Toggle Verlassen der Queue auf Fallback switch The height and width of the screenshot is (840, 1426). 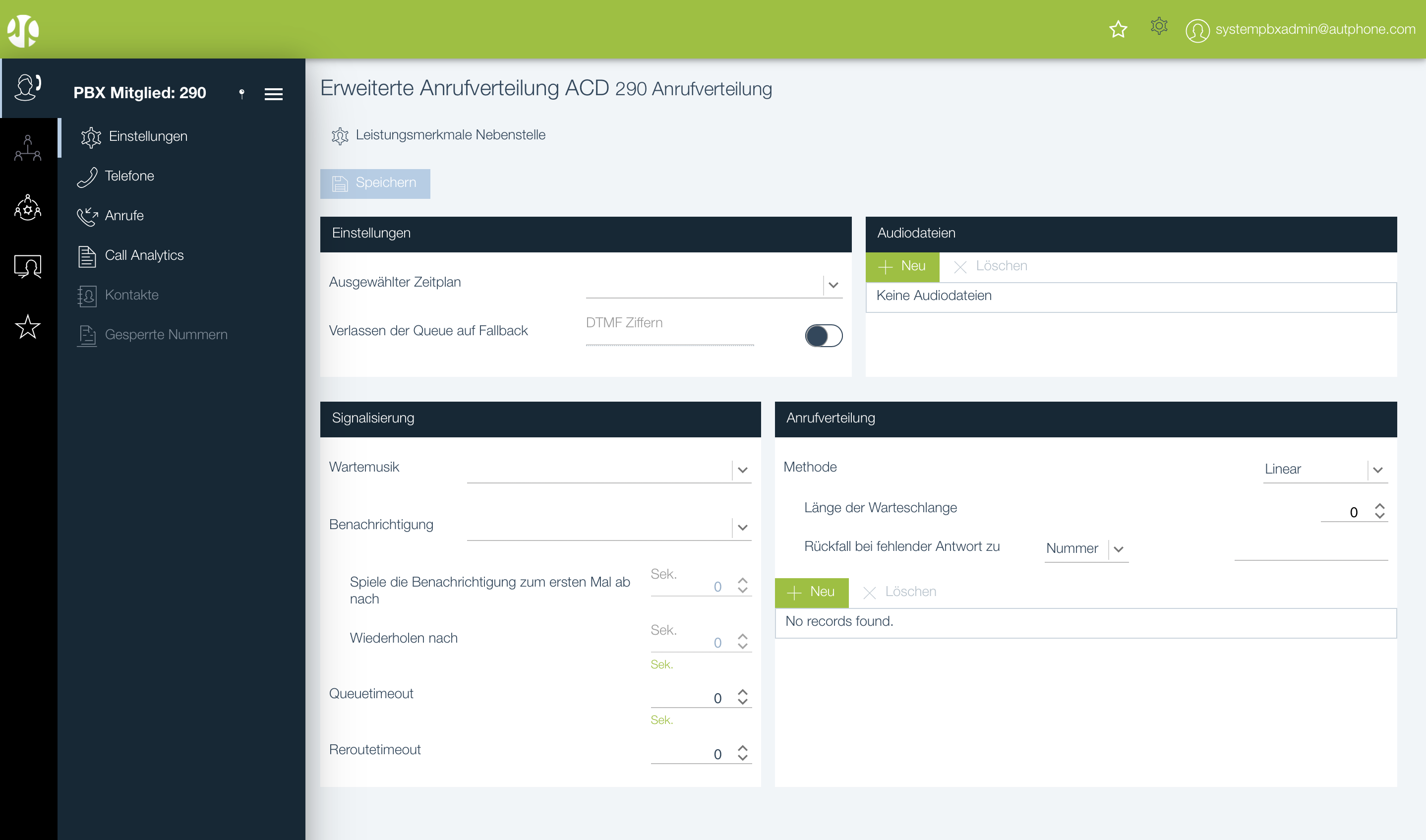(x=824, y=336)
